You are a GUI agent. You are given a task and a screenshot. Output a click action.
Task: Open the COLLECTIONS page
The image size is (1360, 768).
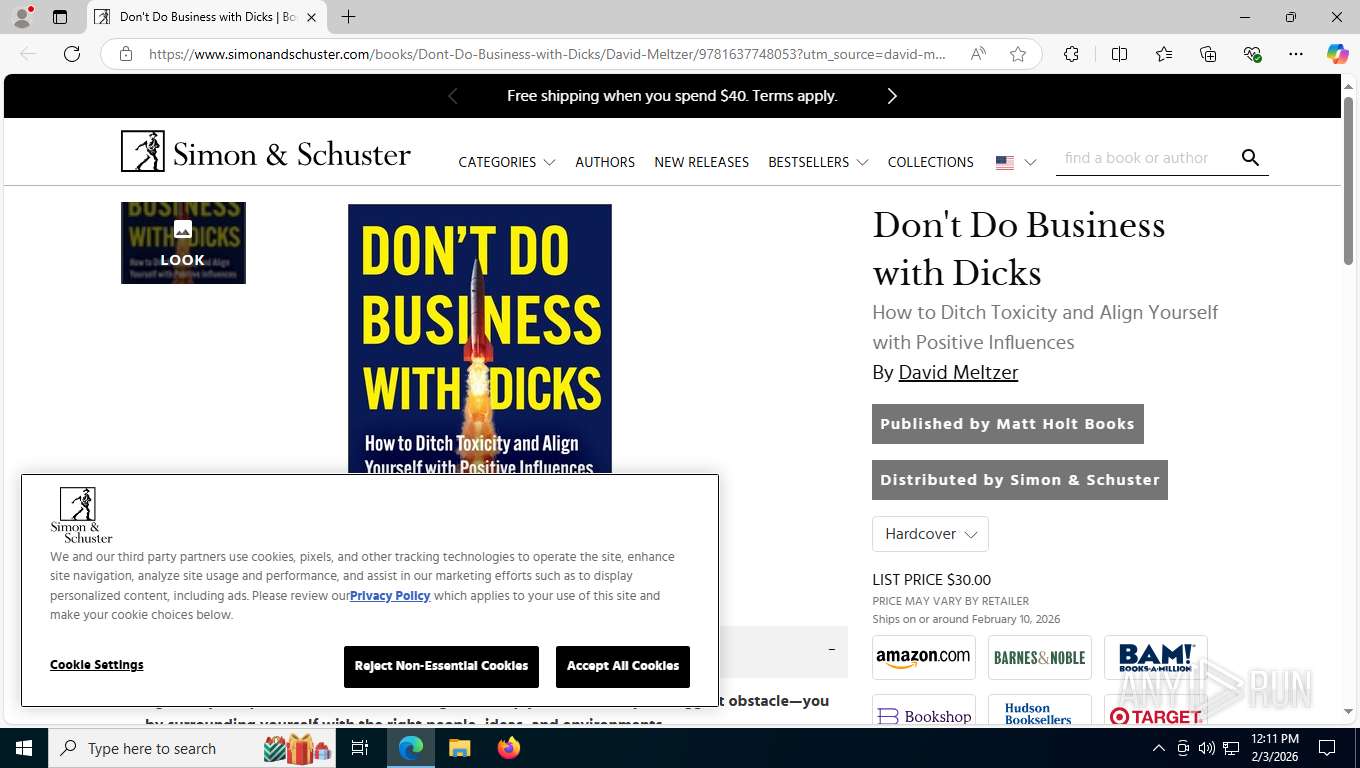(x=930, y=162)
